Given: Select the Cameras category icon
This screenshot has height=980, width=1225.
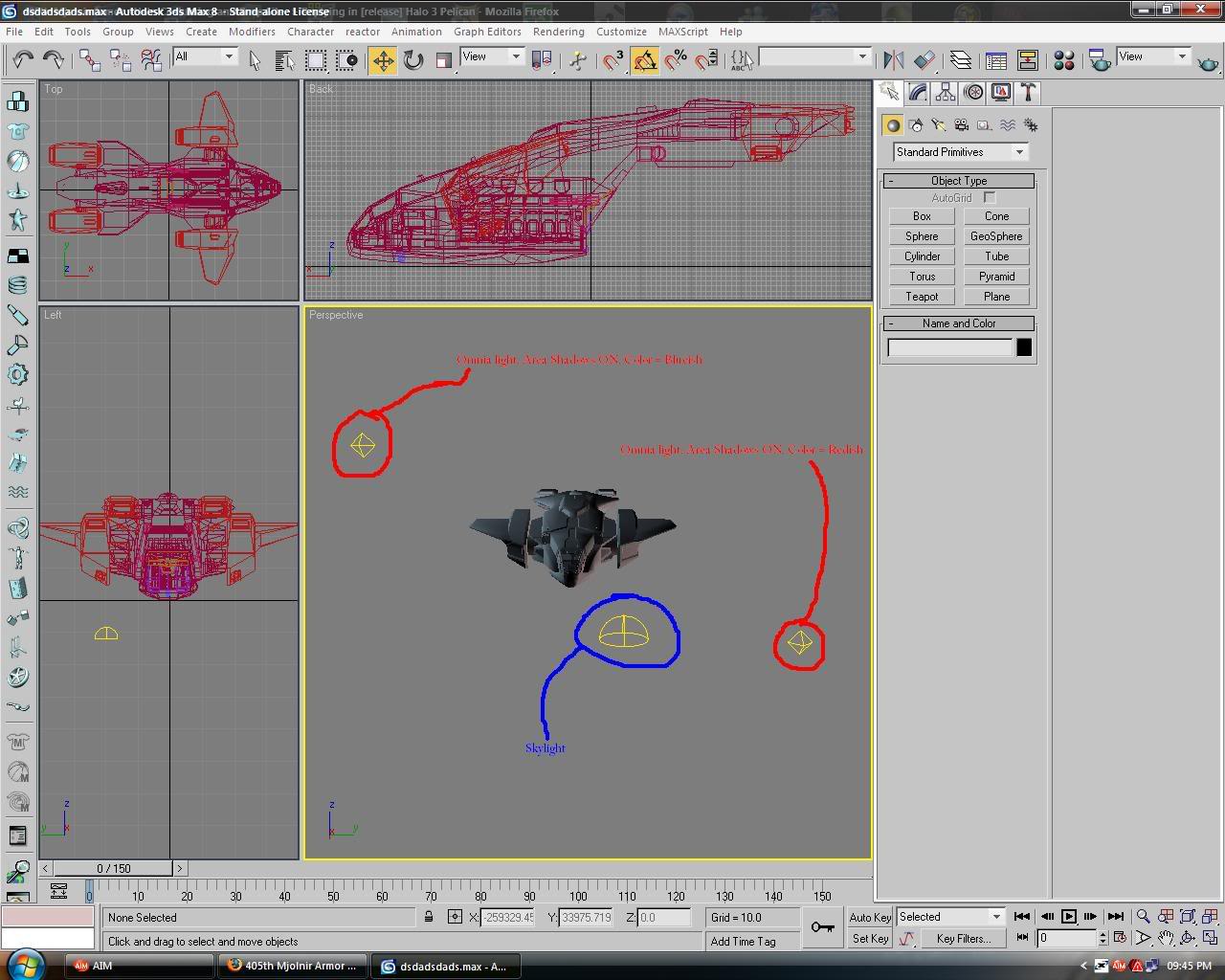Looking at the screenshot, I should 962,125.
